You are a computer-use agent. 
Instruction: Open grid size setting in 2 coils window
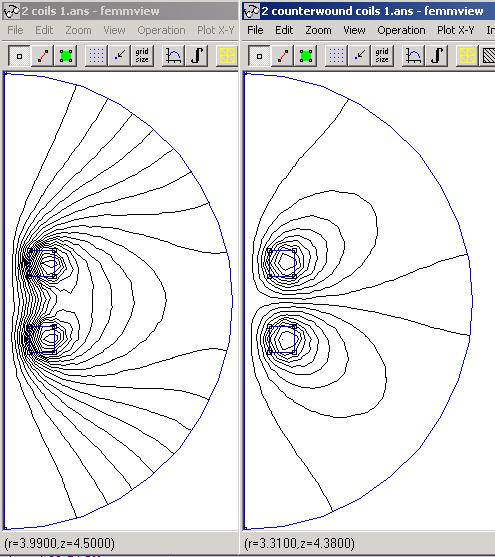click(142, 56)
